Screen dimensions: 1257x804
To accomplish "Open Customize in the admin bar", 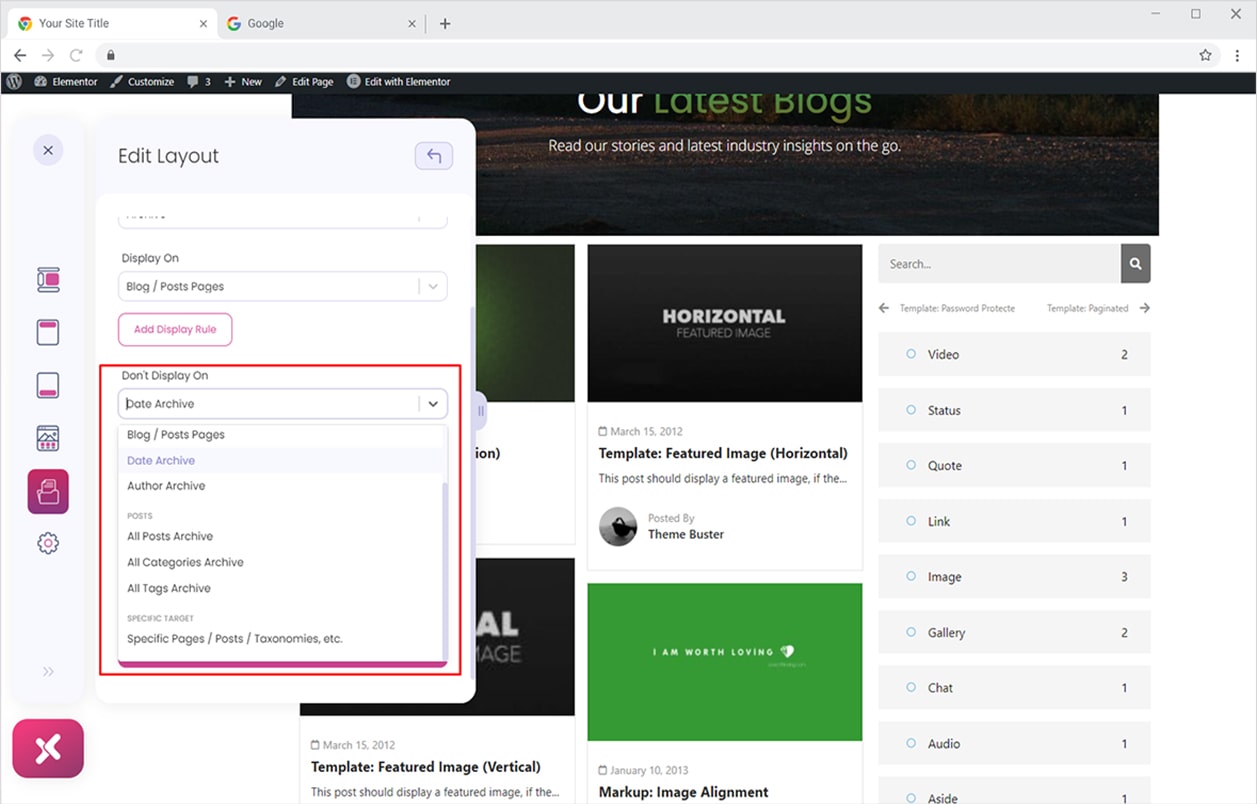I will click(142, 82).
